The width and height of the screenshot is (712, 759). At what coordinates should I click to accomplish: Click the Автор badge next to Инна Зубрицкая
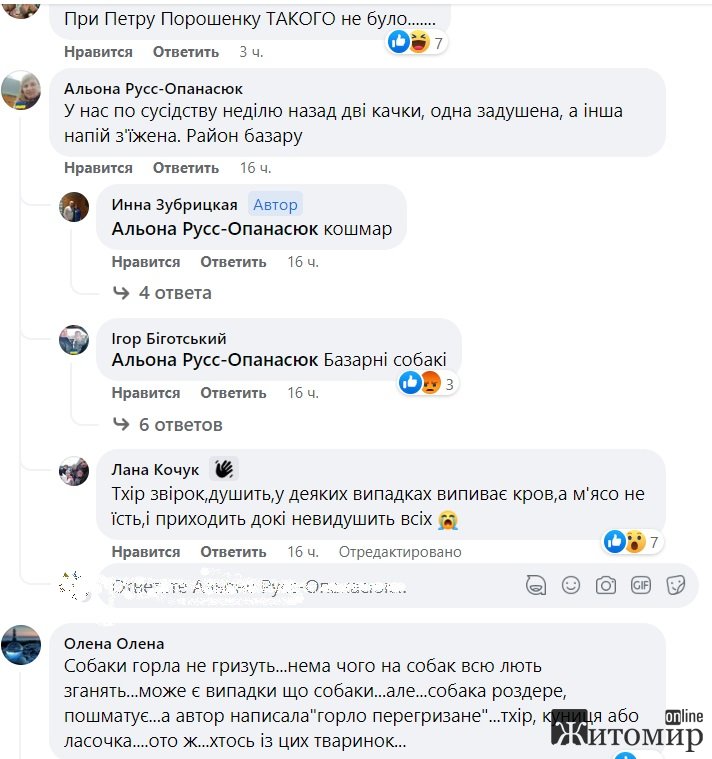[x=275, y=205]
